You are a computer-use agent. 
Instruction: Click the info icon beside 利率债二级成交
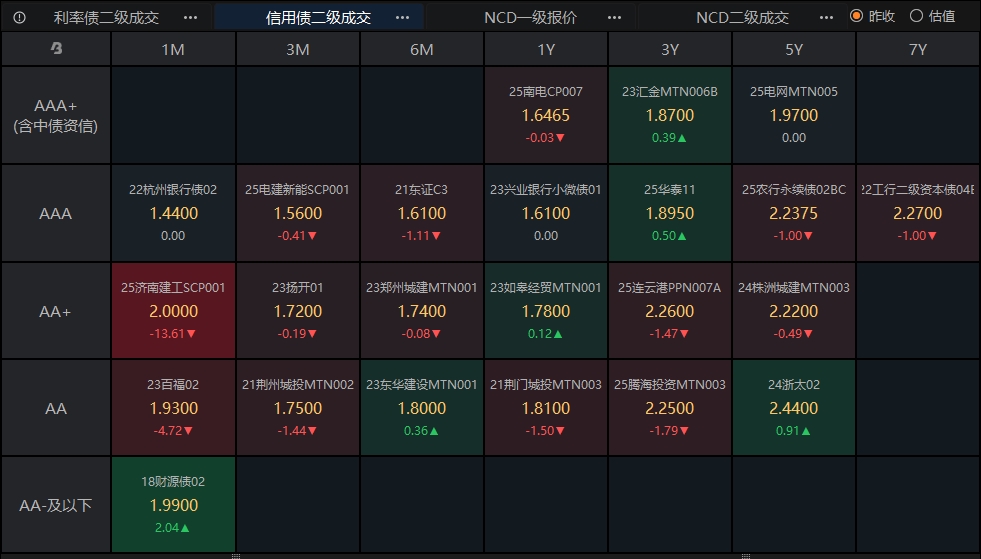tap(20, 17)
